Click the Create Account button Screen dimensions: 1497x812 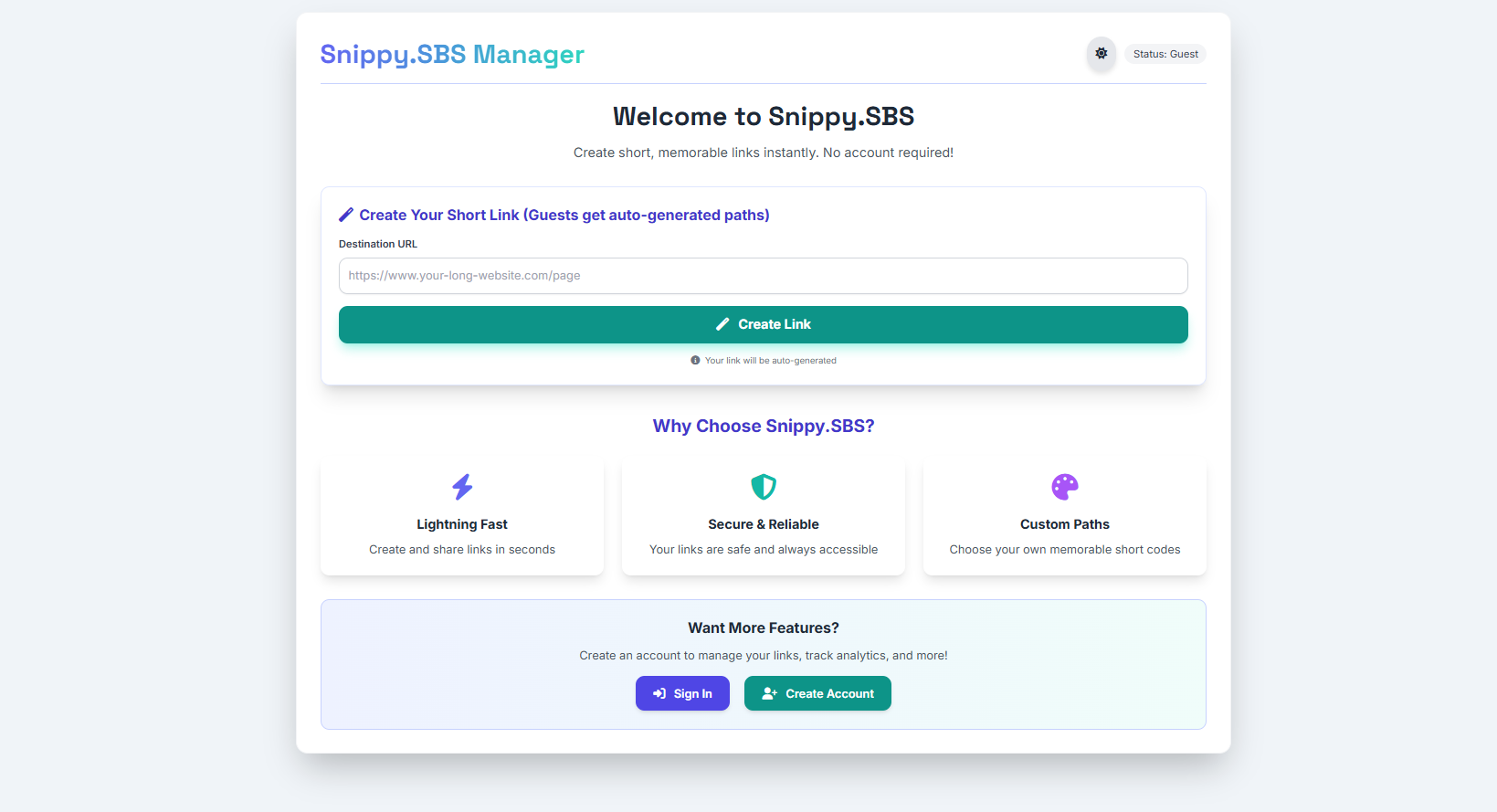(x=817, y=693)
